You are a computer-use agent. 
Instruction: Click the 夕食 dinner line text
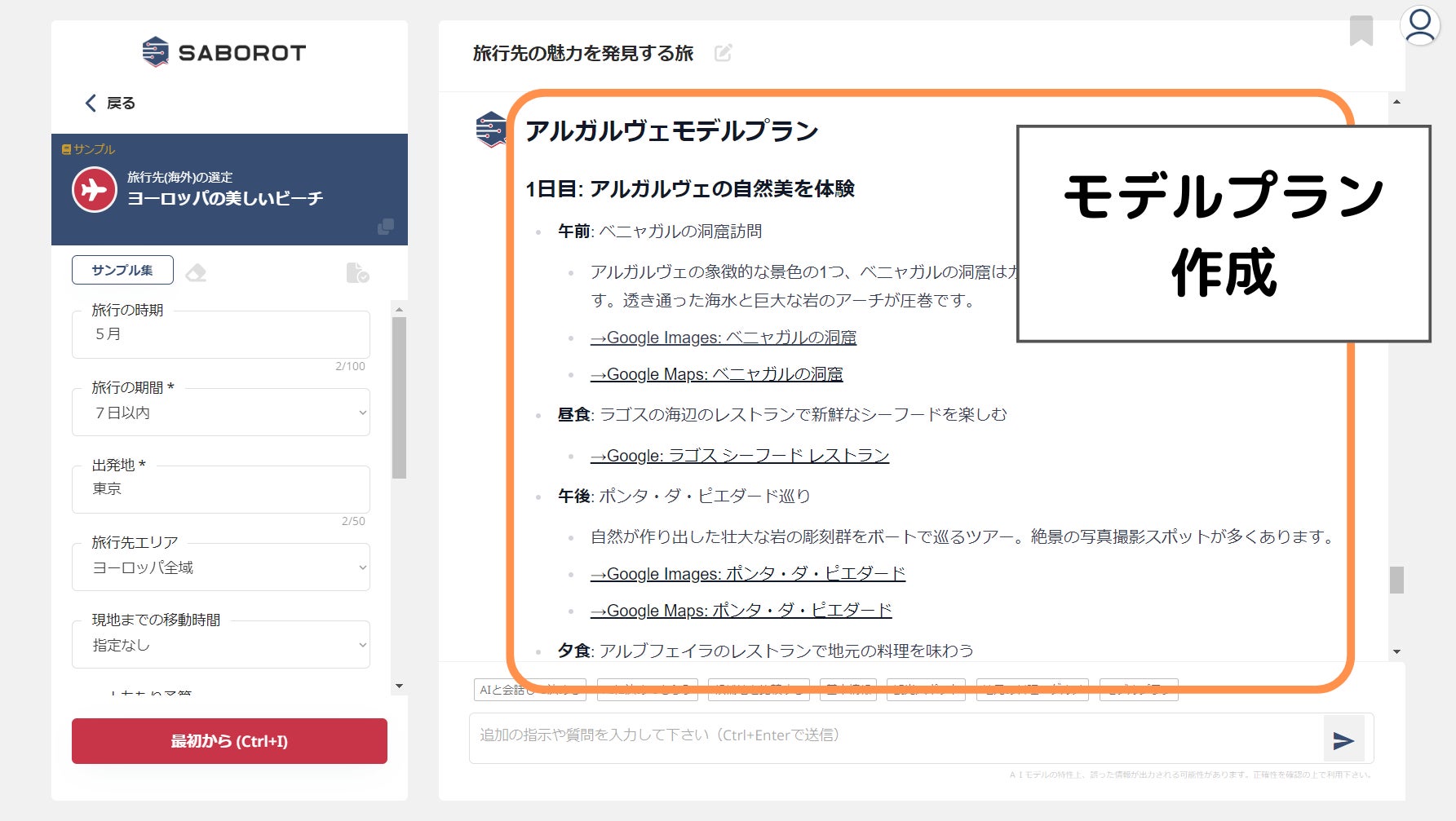click(x=766, y=651)
